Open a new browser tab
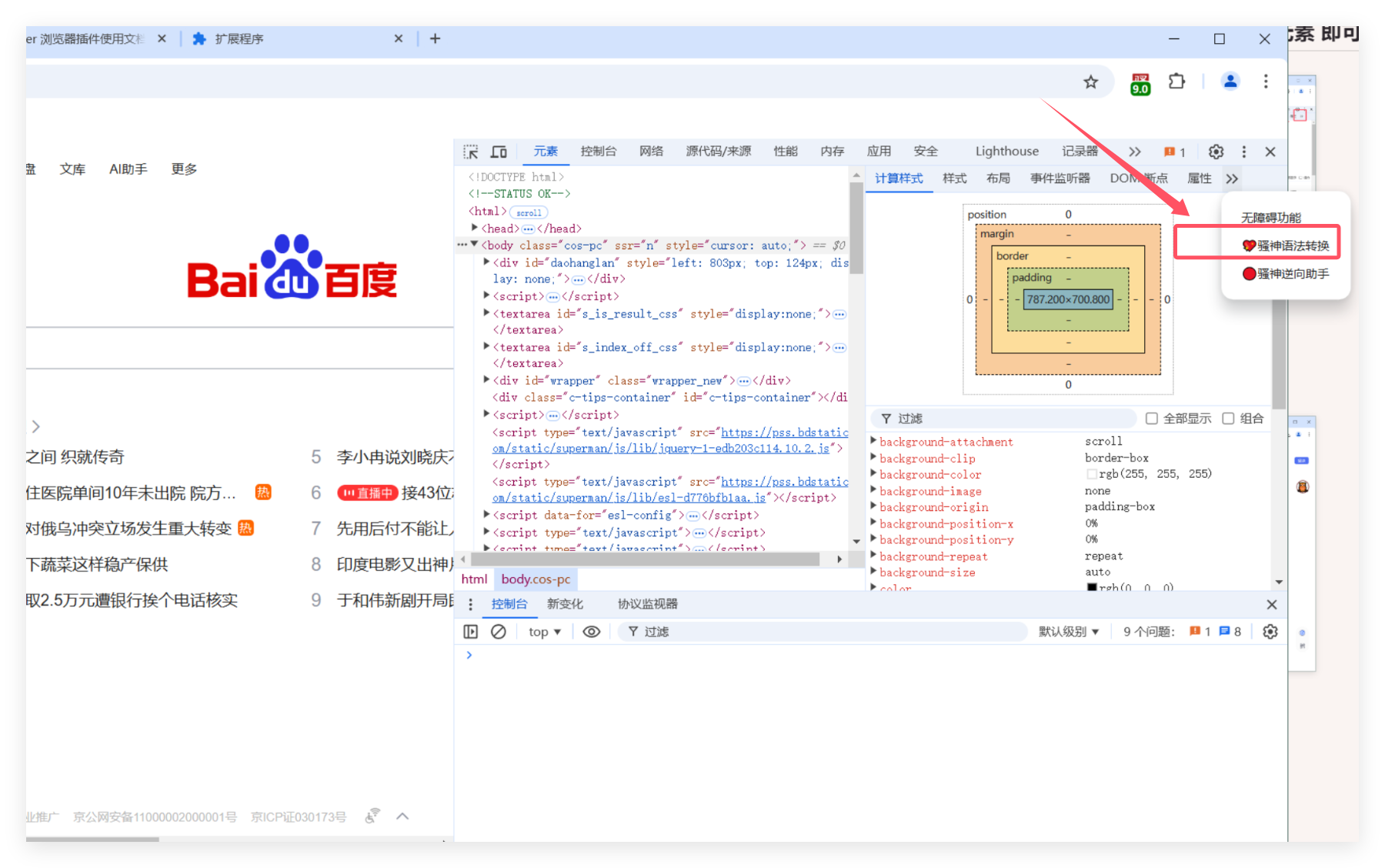Viewport: 1385px width, 868px height. point(435,38)
